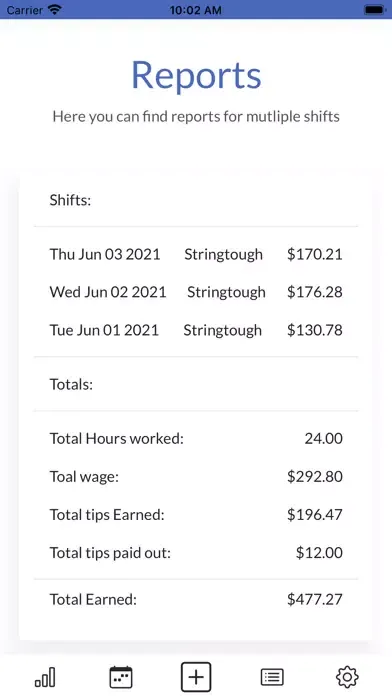This screenshot has height=696, width=392.
Task: Tap the $176.28 shift amount
Action: coord(315,292)
